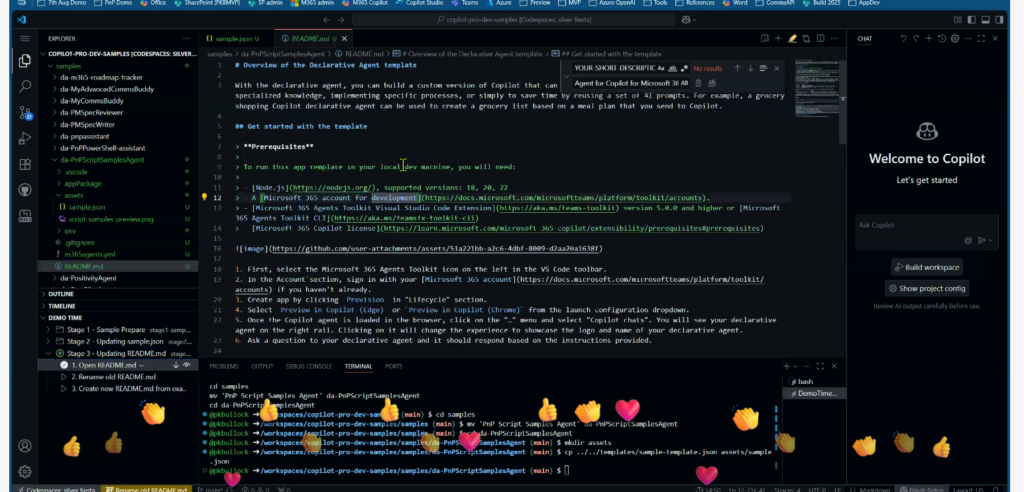Run step 2. Rename old README.md
Screen dimensions: 1024x492
pos(114,377)
